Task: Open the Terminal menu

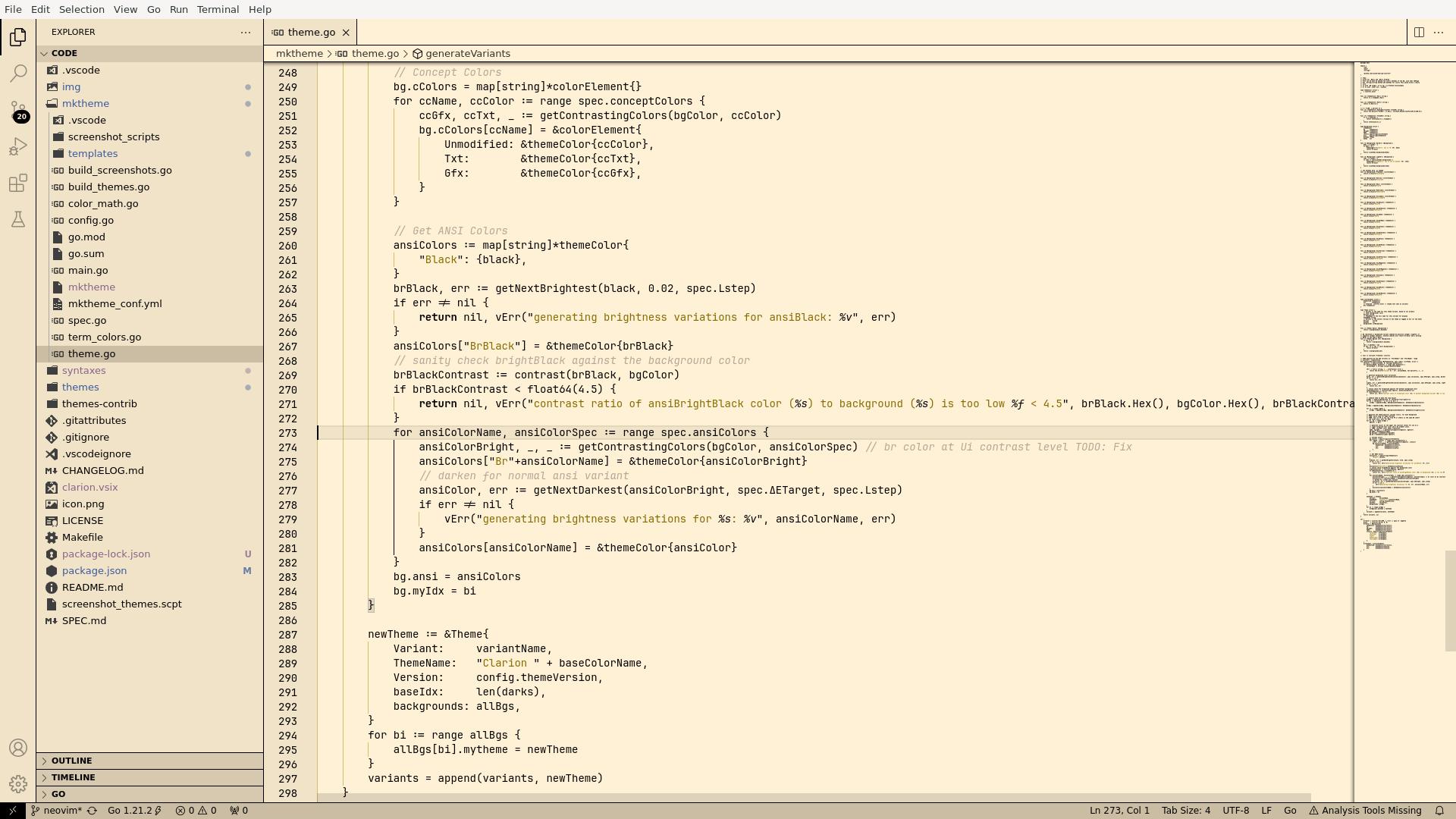Action: pyautogui.click(x=218, y=9)
